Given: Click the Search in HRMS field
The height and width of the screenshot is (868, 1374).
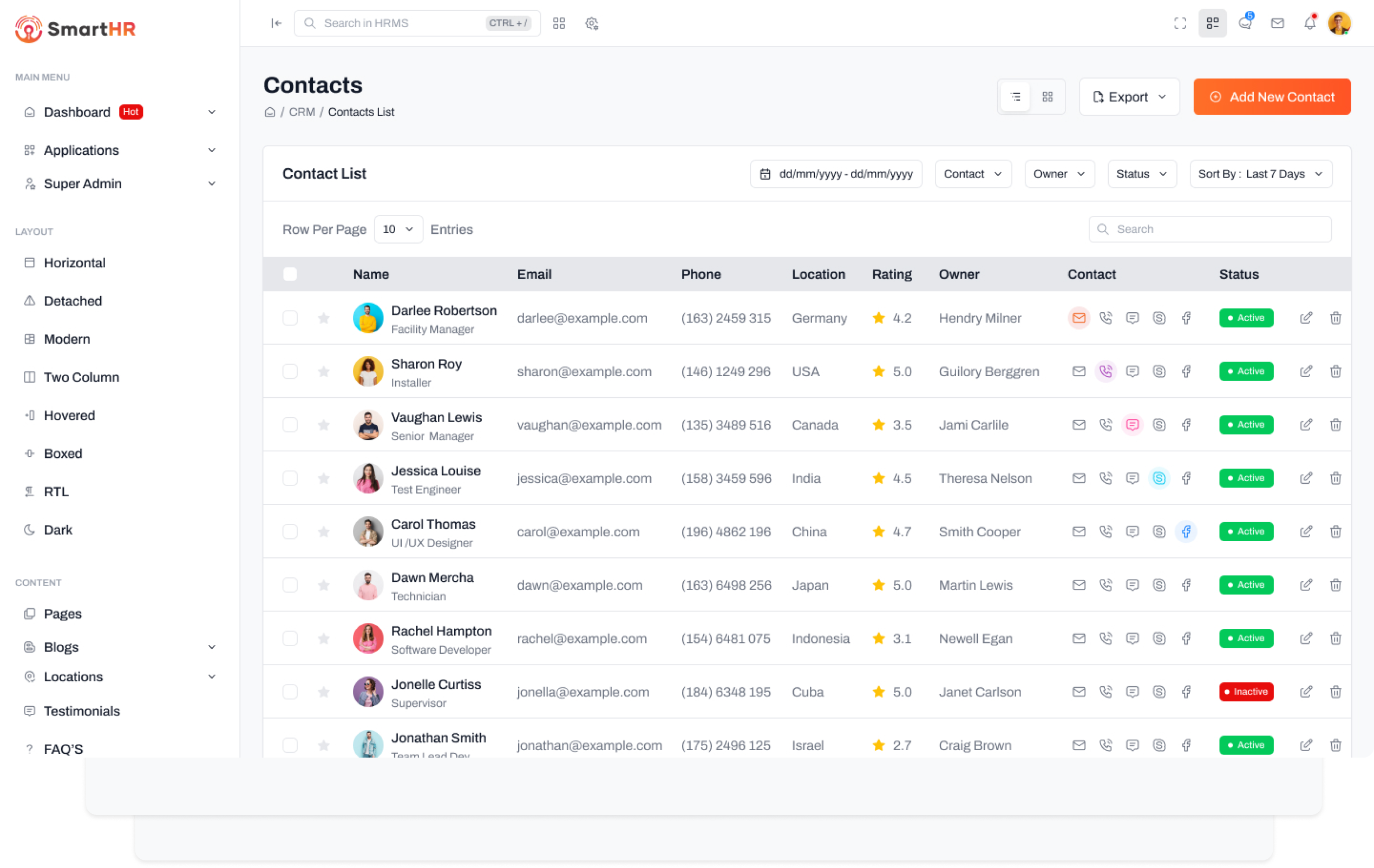Looking at the screenshot, I should 417,23.
